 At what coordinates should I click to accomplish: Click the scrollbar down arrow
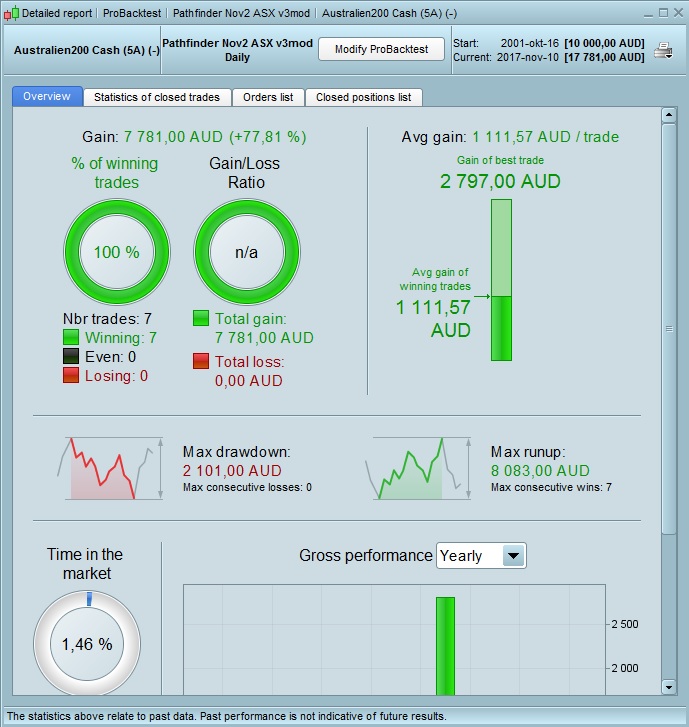click(x=669, y=687)
